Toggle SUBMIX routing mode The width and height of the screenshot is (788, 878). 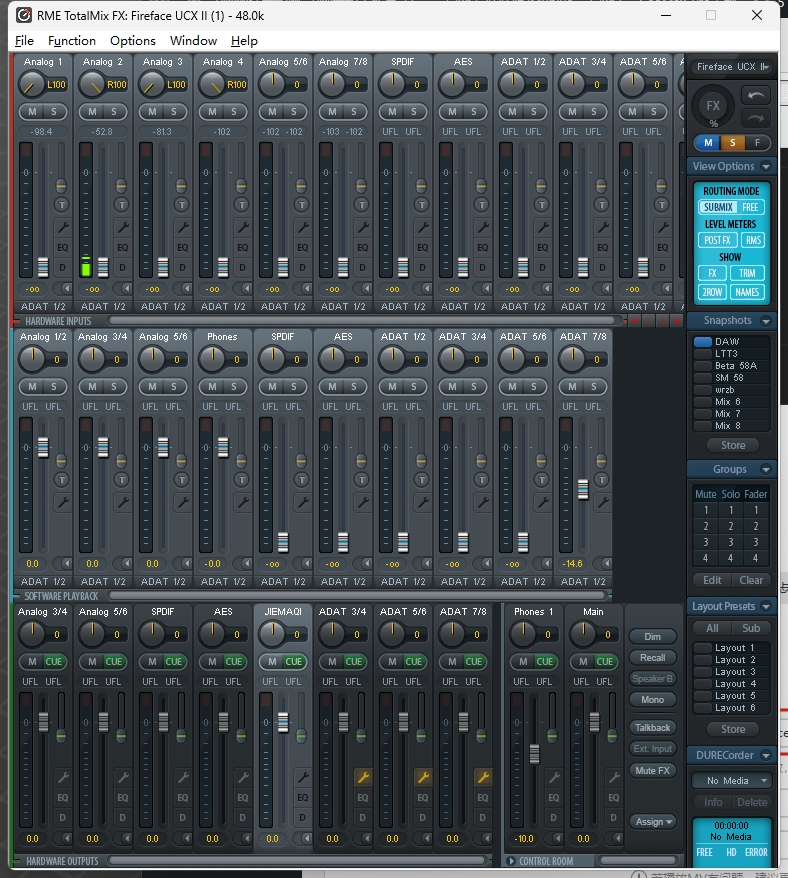tap(718, 207)
